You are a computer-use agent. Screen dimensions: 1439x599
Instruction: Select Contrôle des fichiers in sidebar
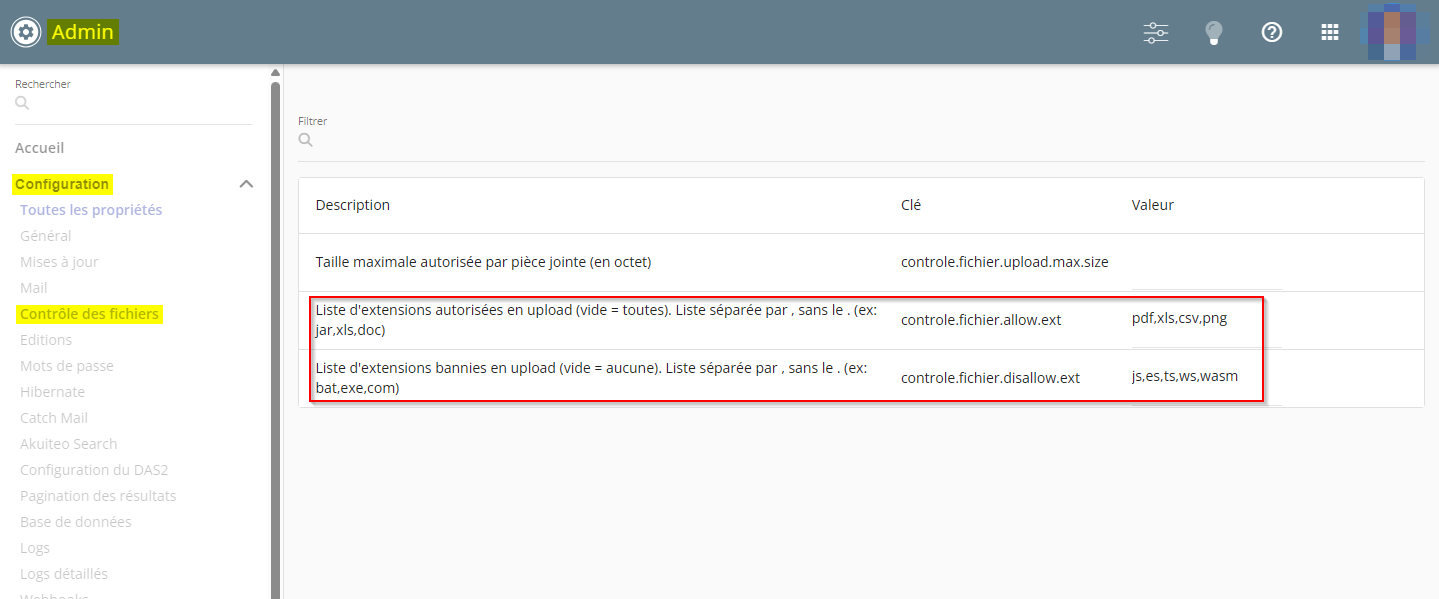89,314
